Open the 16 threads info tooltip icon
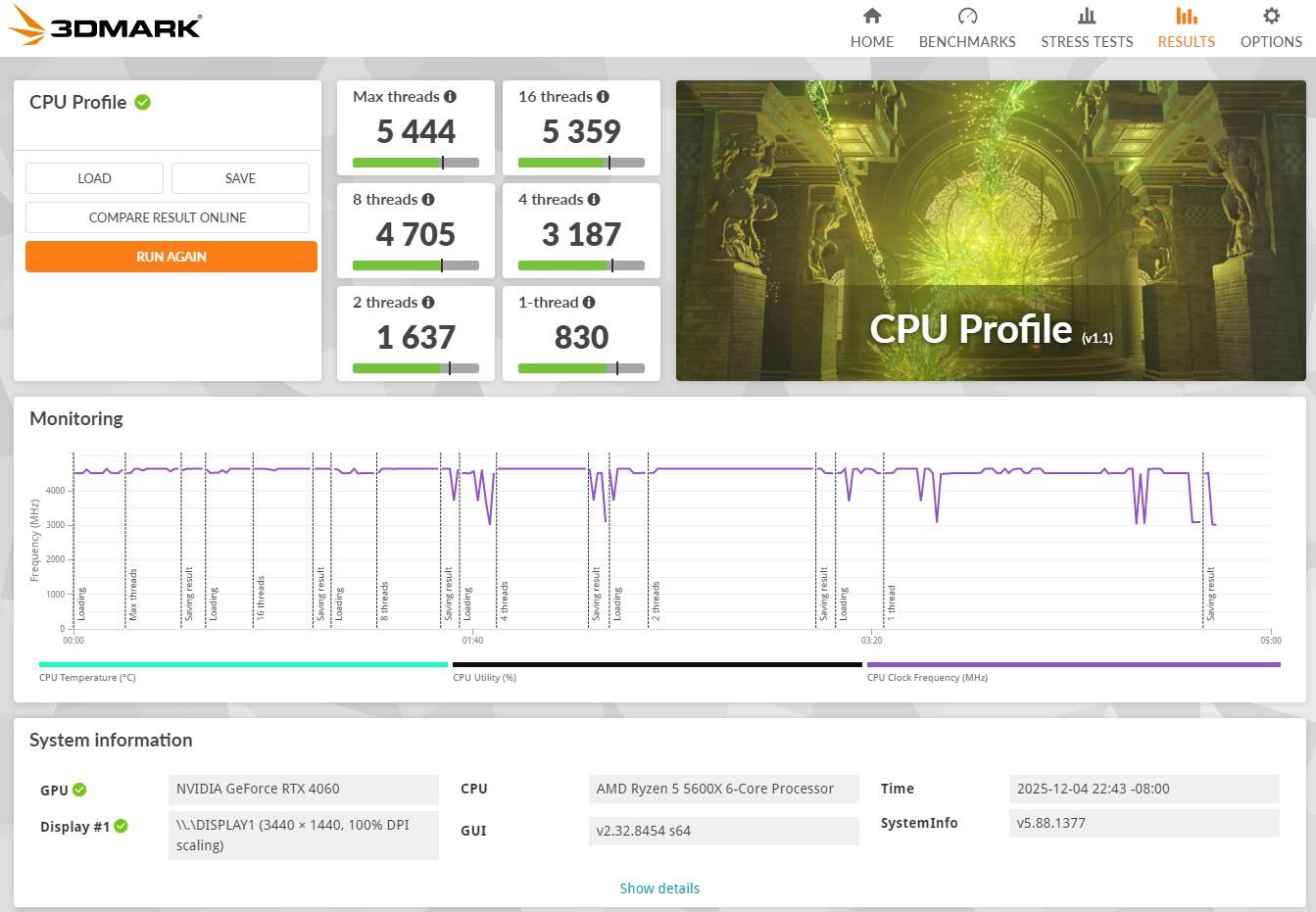This screenshot has width=1316, height=912. (604, 96)
